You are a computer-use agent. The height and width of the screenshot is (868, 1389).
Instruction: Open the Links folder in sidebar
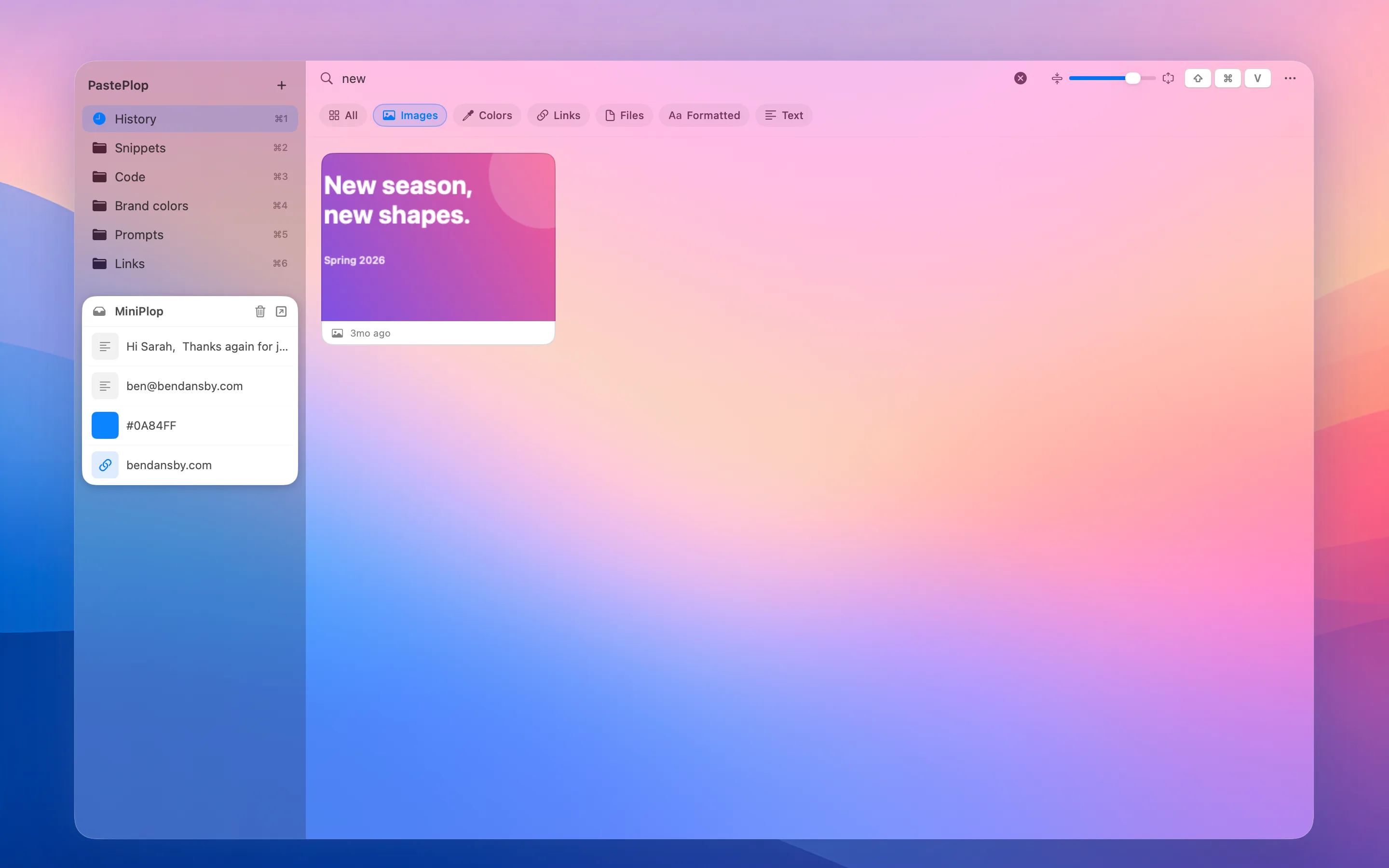click(x=190, y=263)
